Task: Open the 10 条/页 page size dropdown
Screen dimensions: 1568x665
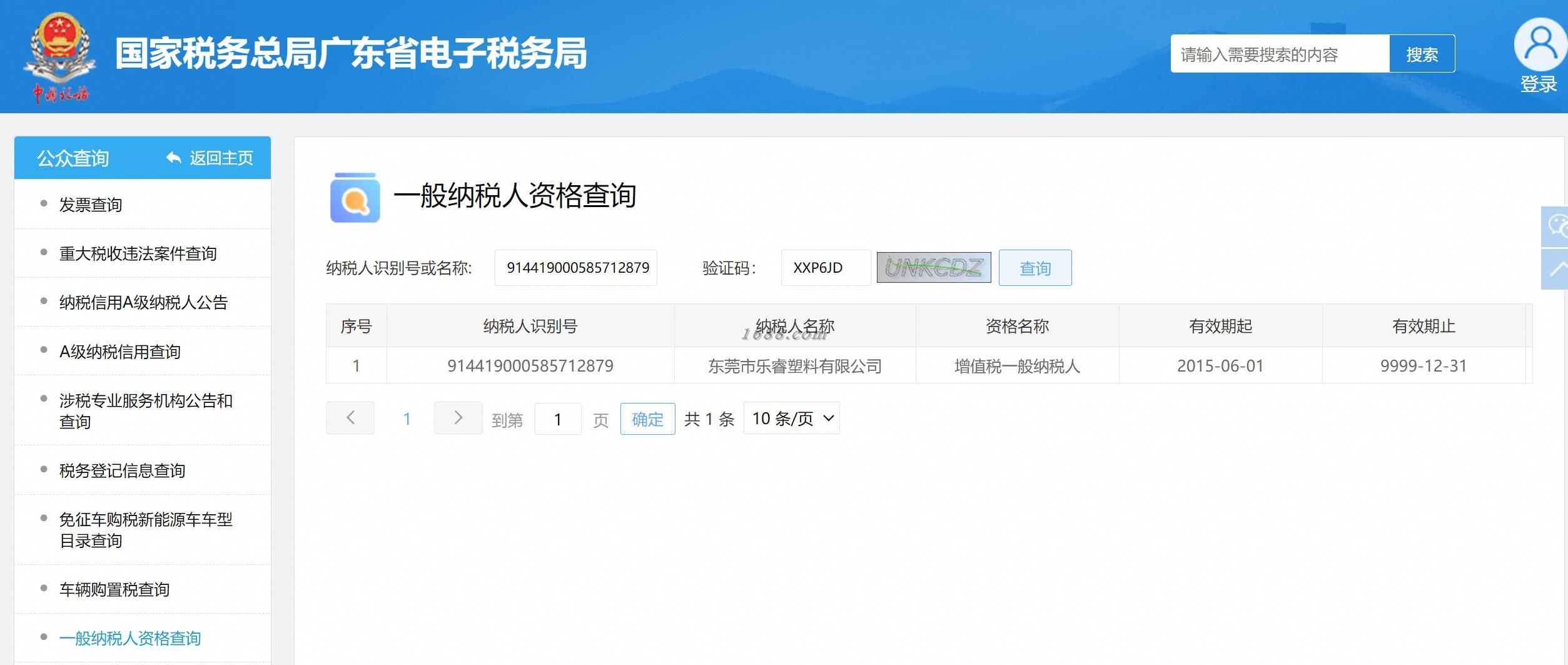Action: tap(791, 418)
